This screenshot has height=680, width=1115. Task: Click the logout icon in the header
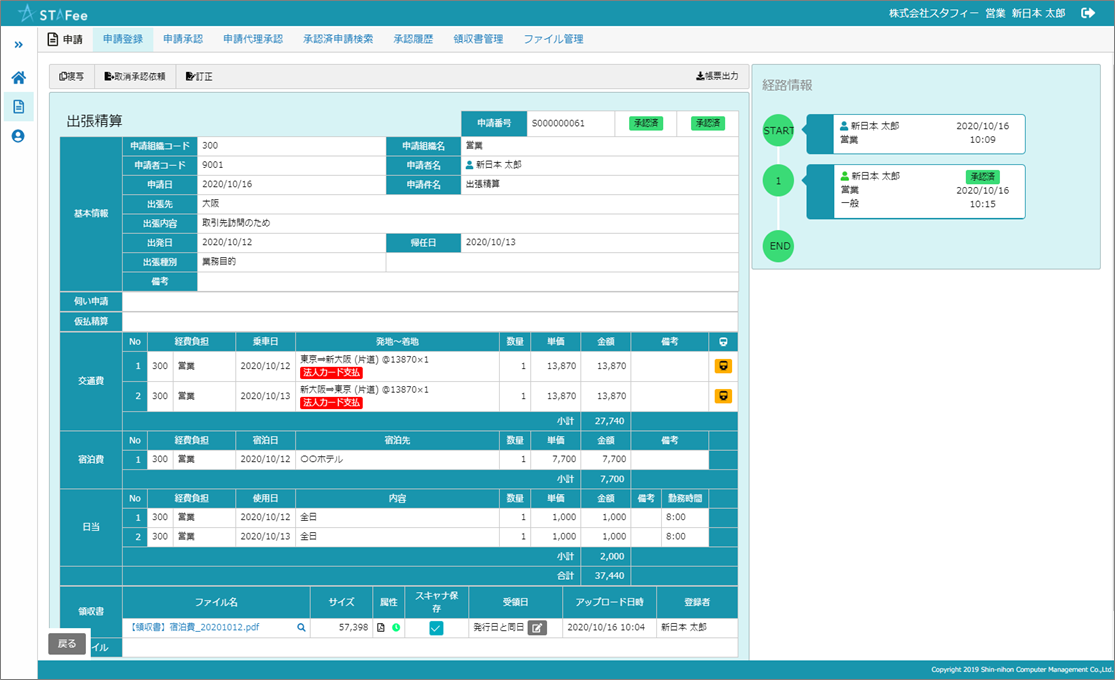1089,13
